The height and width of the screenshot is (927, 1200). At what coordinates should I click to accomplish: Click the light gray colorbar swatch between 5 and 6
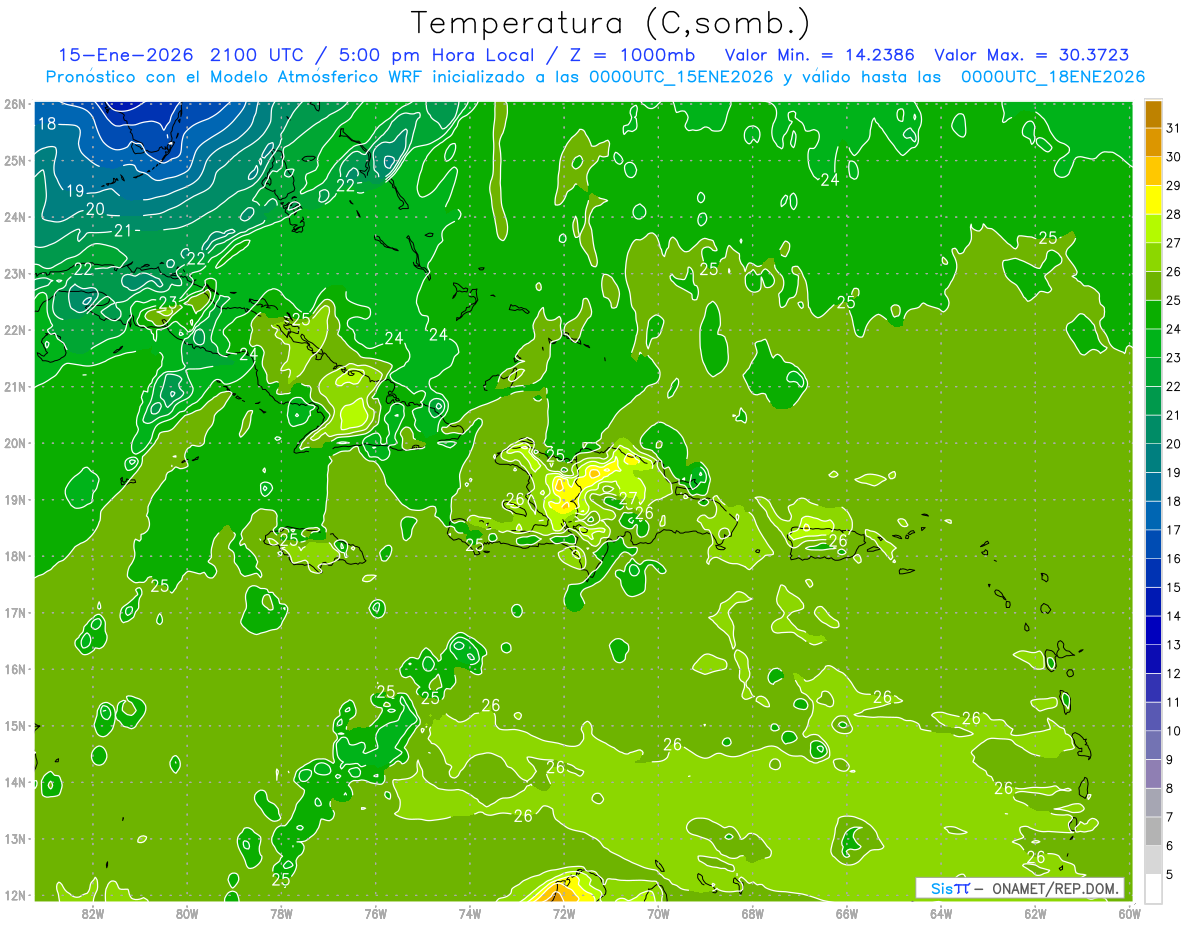point(1153,859)
